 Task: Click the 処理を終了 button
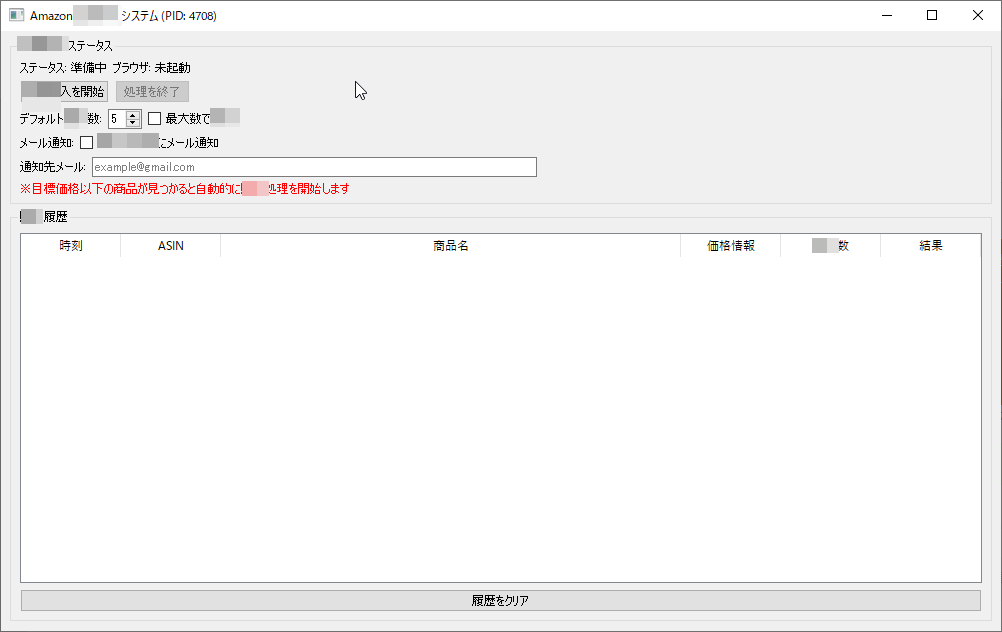tap(152, 92)
